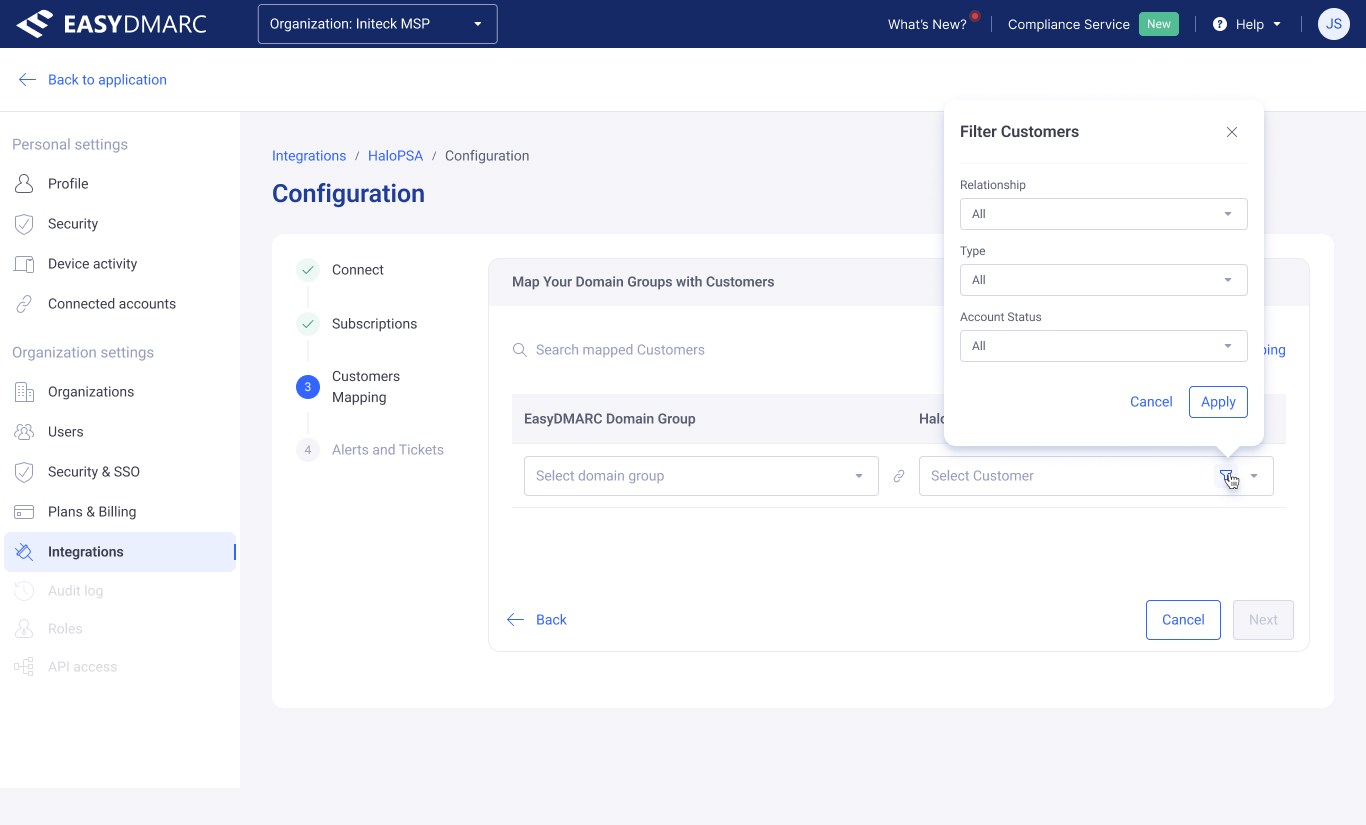This screenshot has width=1366, height=825.
Task: Open API access
Action: tap(82, 667)
